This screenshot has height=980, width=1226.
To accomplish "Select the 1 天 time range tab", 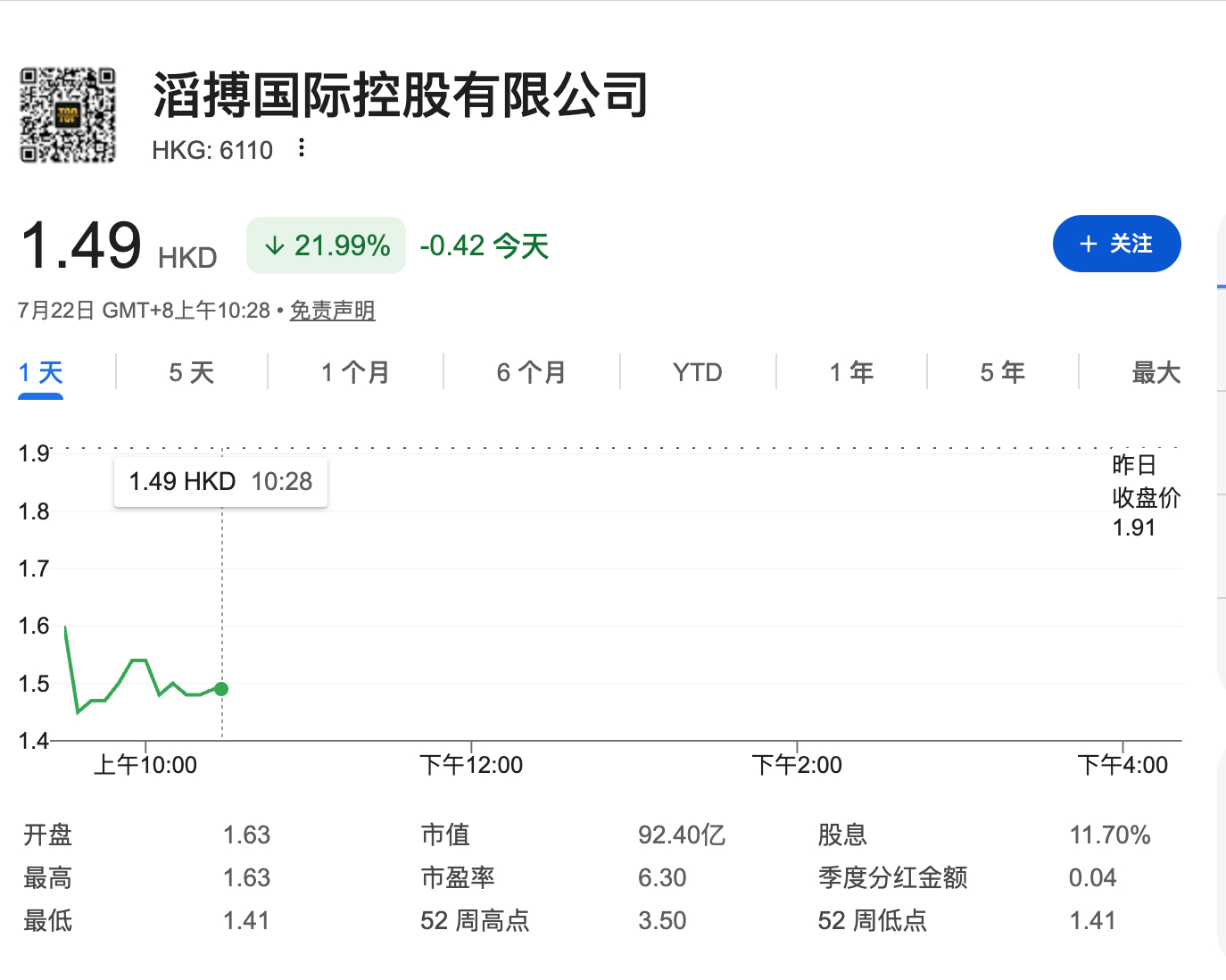I will tap(40, 372).
